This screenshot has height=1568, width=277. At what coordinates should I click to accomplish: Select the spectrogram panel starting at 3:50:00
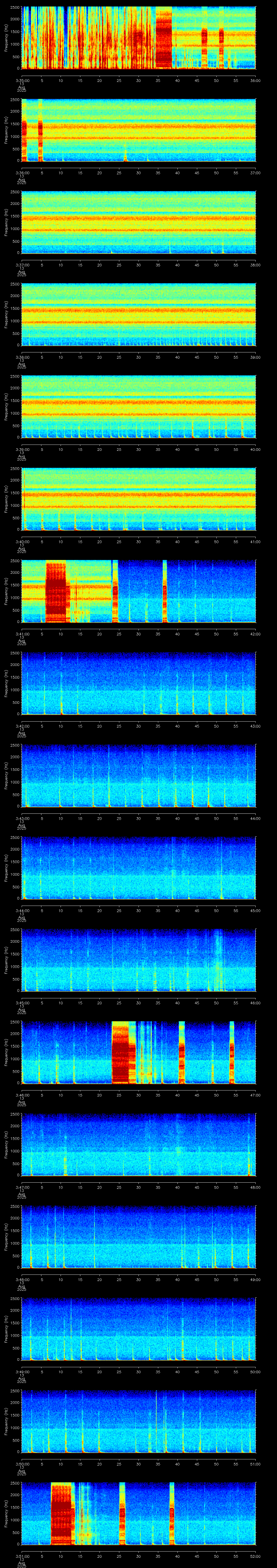click(139, 1422)
